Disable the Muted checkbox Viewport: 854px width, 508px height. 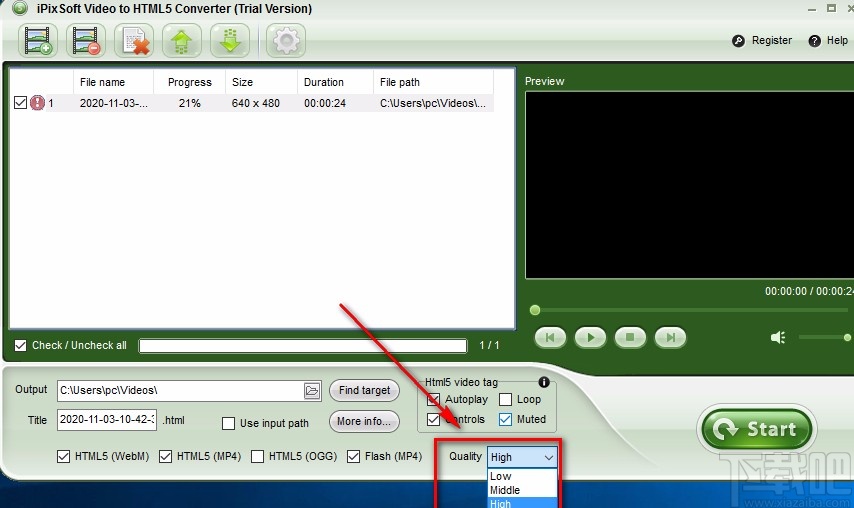(505, 419)
